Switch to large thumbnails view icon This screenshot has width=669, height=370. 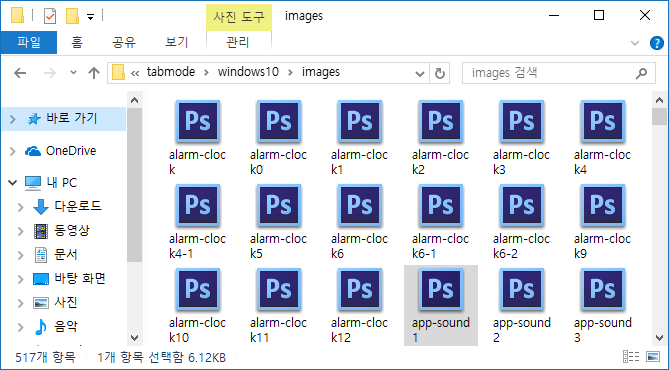653,356
